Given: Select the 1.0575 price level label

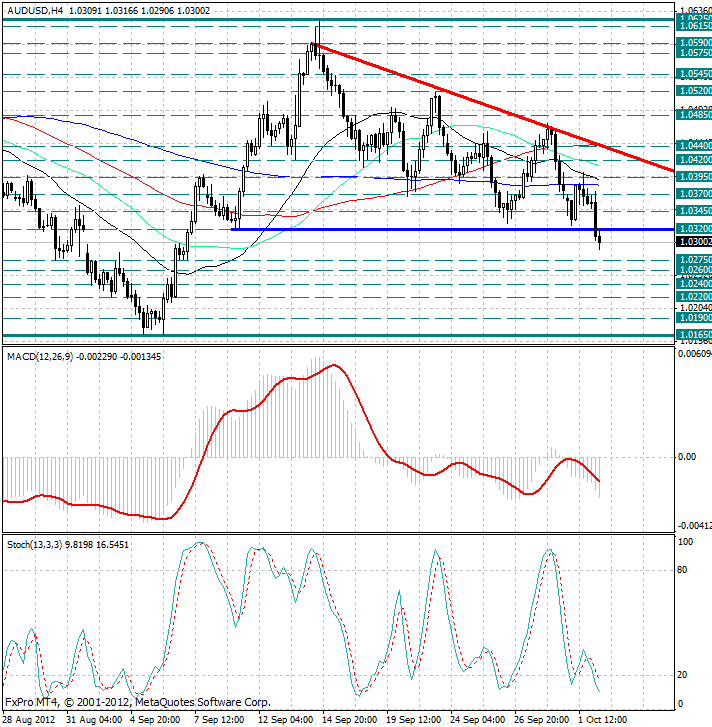Looking at the screenshot, I should tap(694, 53).
